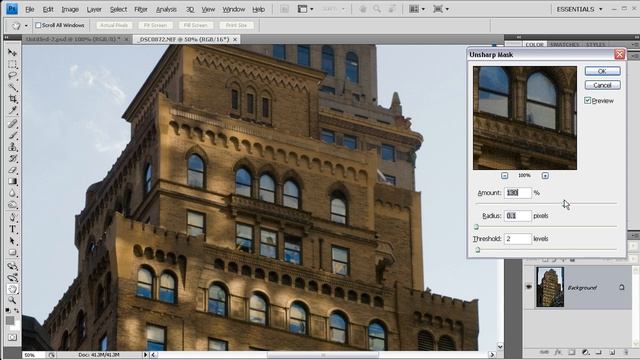
Task: Open the Analysis menu
Action: point(166,9)
